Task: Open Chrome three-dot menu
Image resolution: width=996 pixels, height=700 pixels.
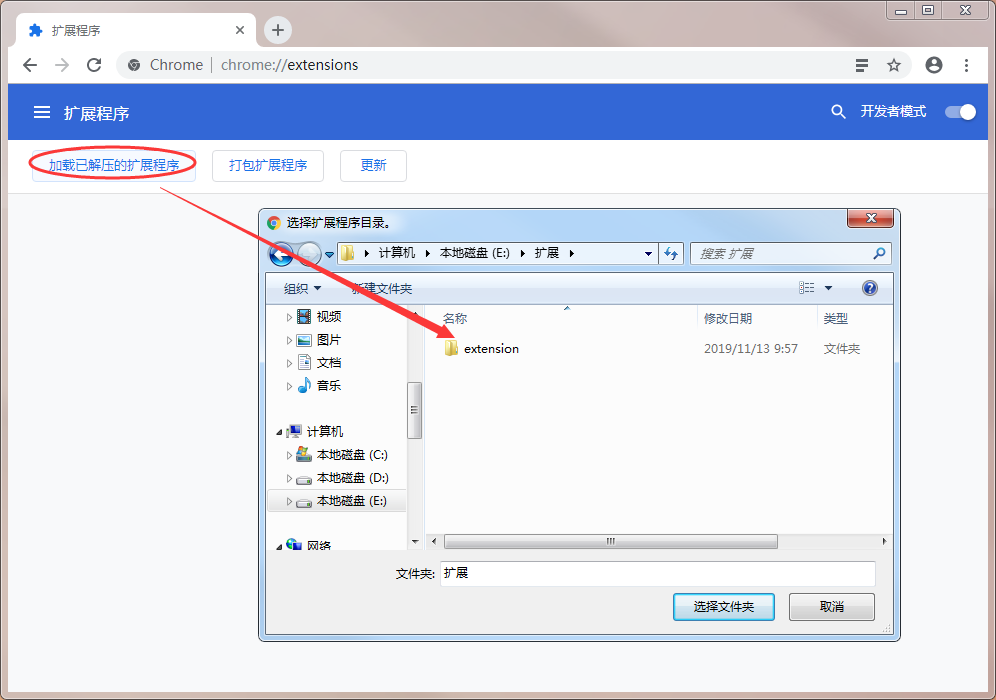Action: [966, 65]
